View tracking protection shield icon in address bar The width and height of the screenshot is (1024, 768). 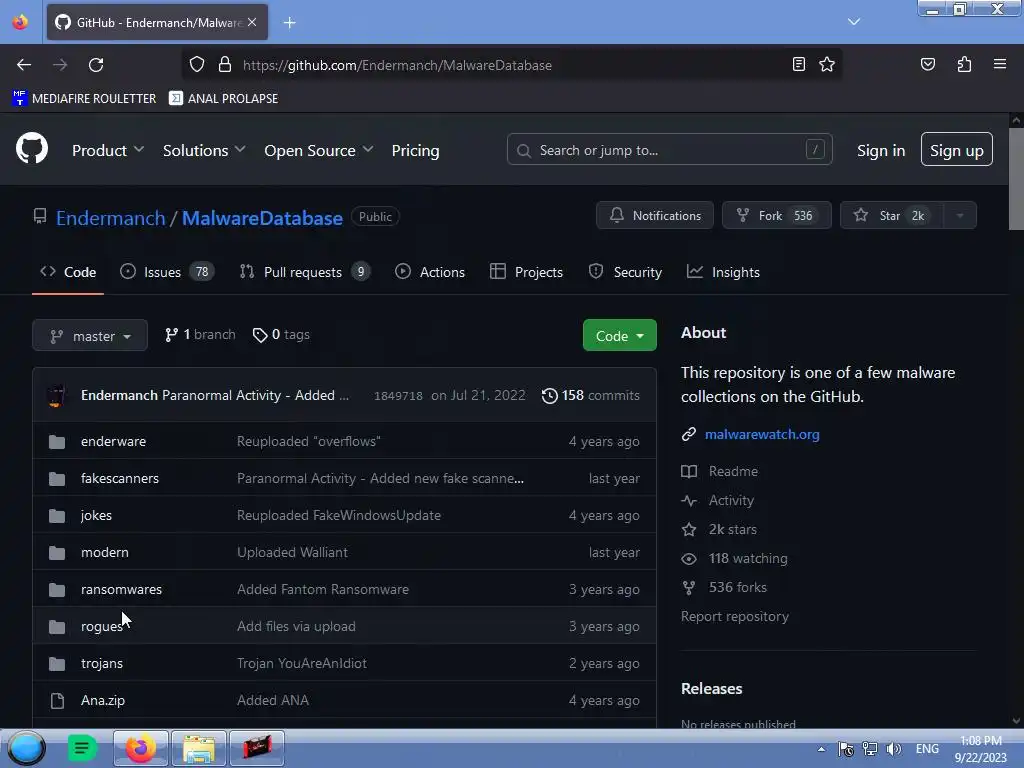(x=197, y=65)
